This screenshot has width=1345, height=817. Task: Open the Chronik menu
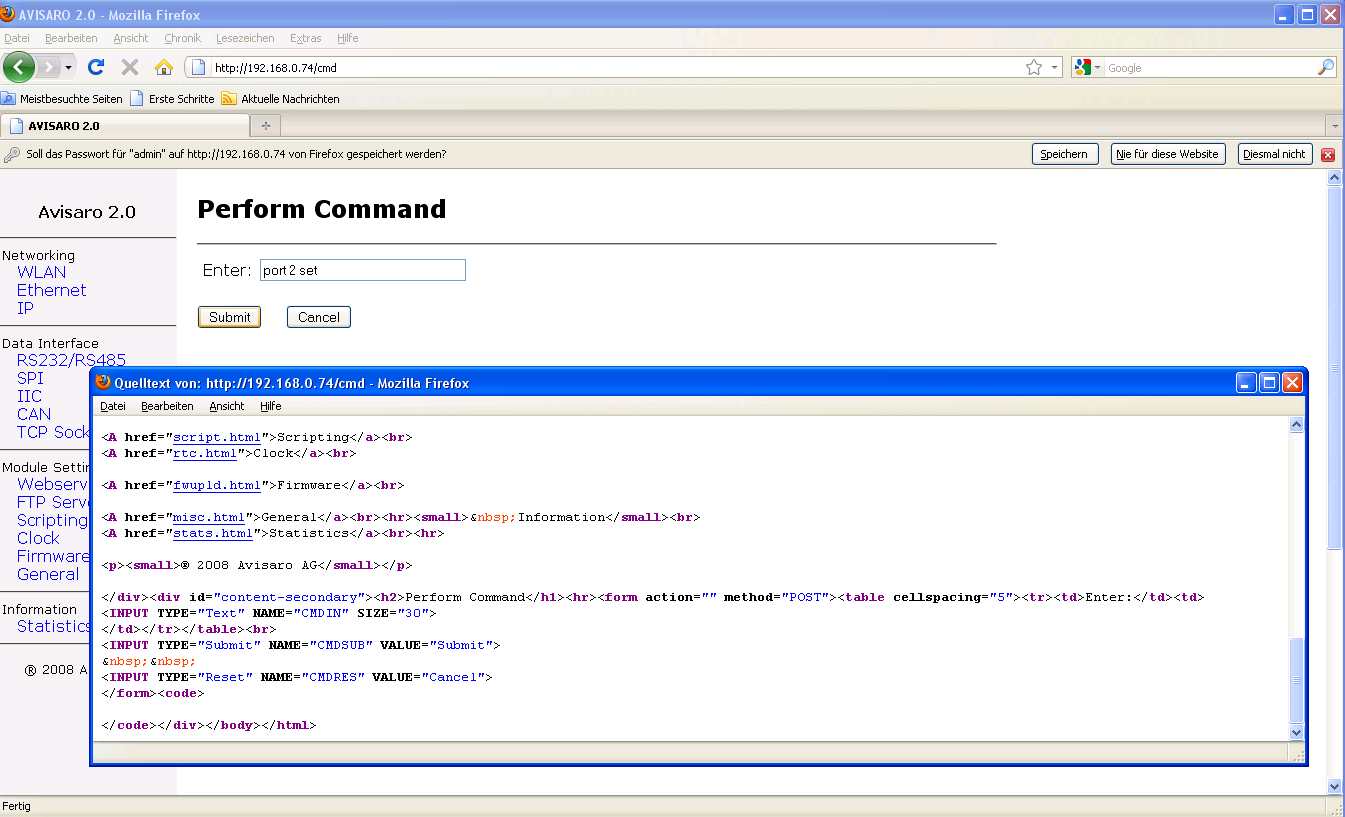pyautogui.click(x=183, y=38)
